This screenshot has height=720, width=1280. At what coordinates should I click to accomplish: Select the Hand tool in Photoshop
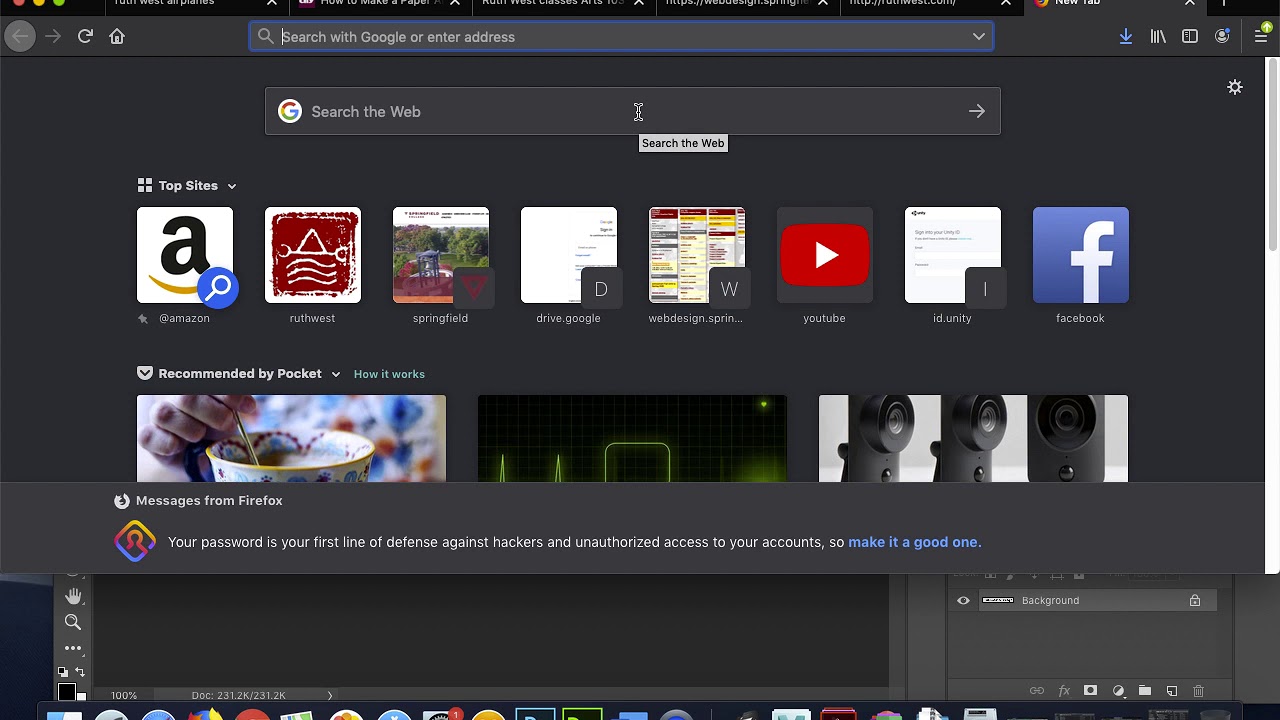[73, 596]
